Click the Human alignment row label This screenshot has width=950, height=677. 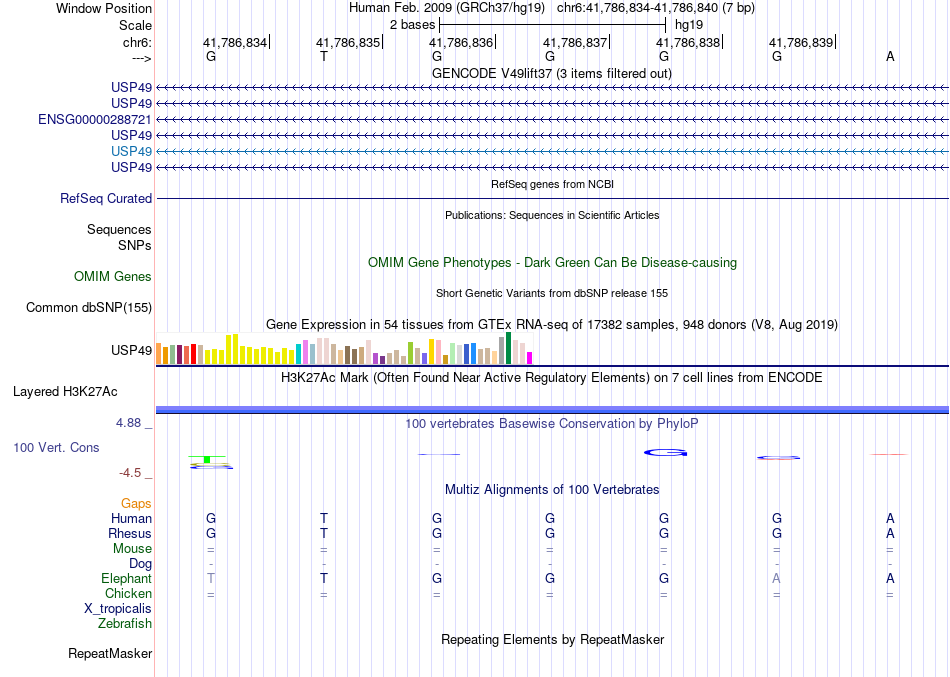[131, 518]
